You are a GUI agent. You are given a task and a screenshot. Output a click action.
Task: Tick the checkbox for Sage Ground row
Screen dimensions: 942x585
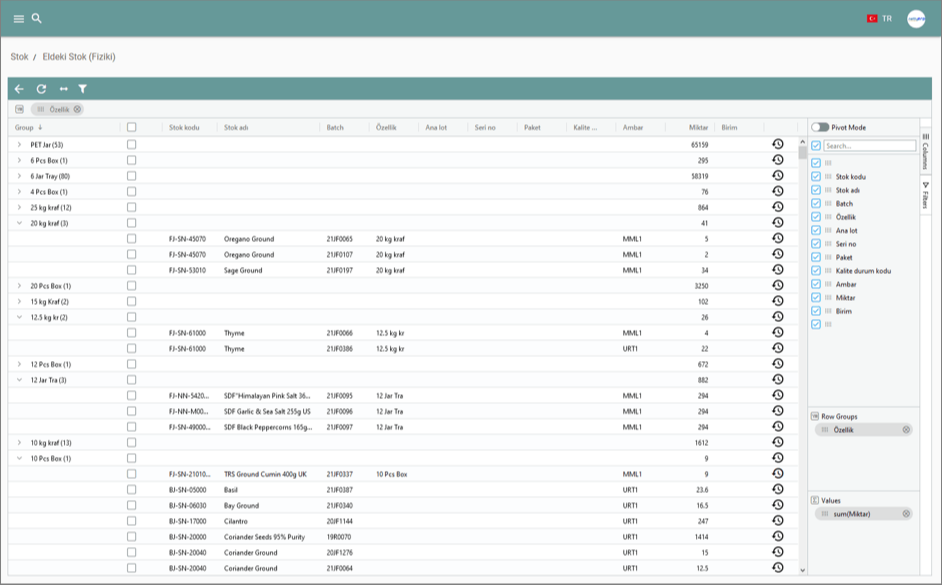click(x=131, y=270)
